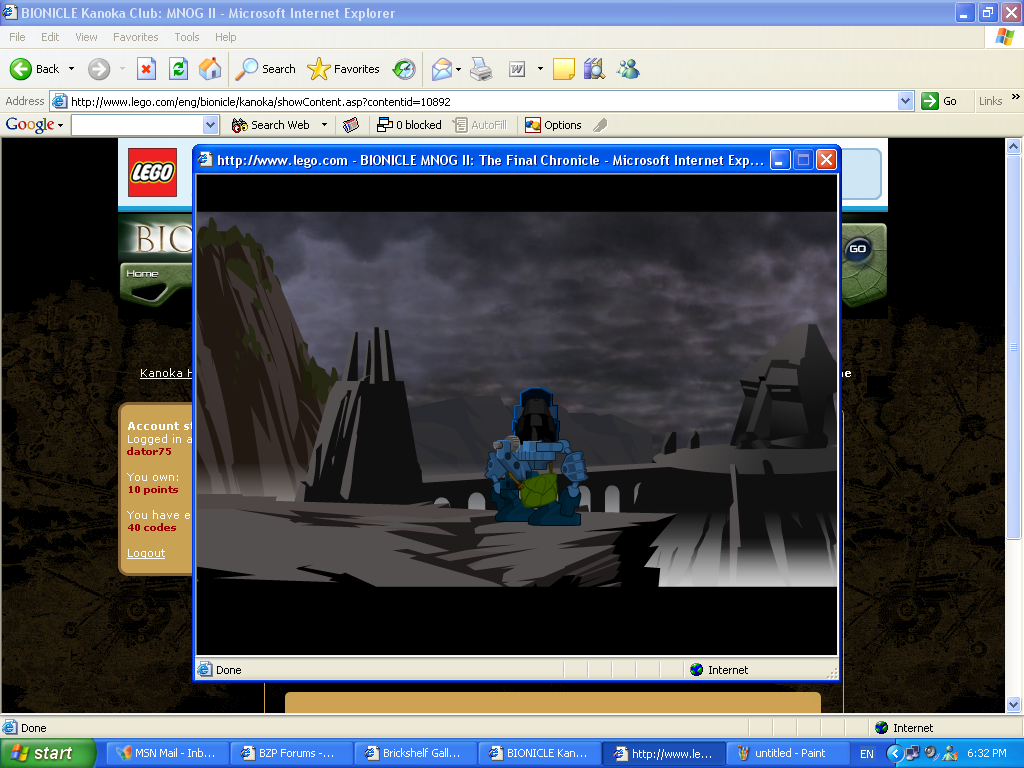Click the Logout link in account box
Screen dimensions: 1024x768
(146, 553)
